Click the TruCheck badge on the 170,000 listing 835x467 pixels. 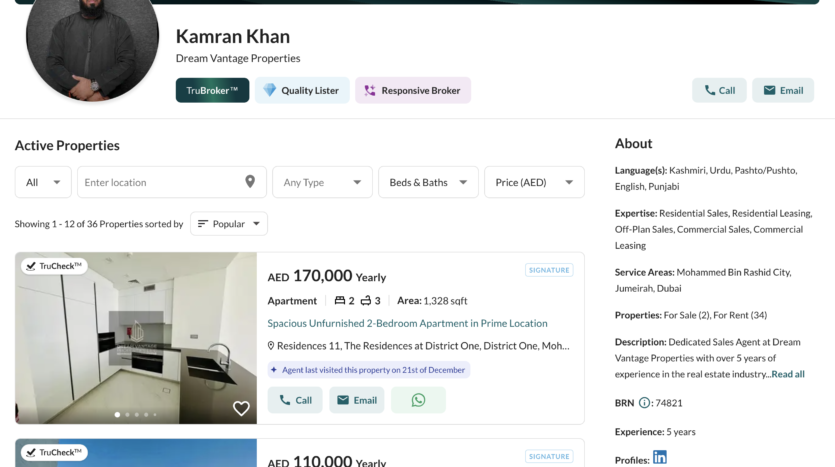[54, 266]
